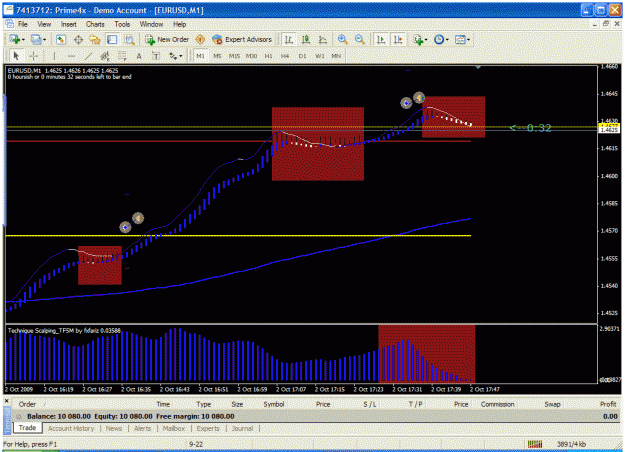Switch chart to M1 timeframe

coord(200,56)
